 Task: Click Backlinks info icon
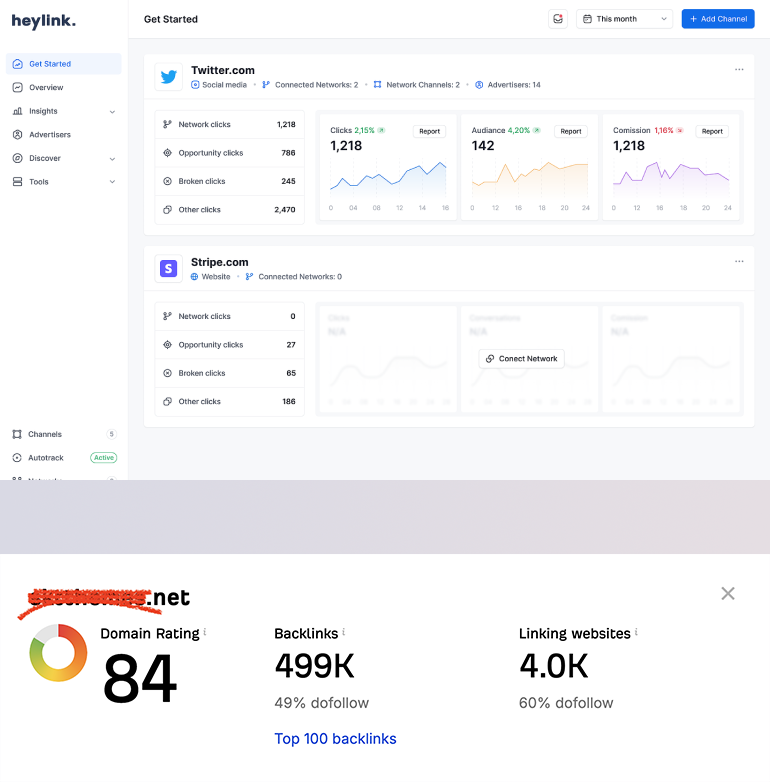344,632
